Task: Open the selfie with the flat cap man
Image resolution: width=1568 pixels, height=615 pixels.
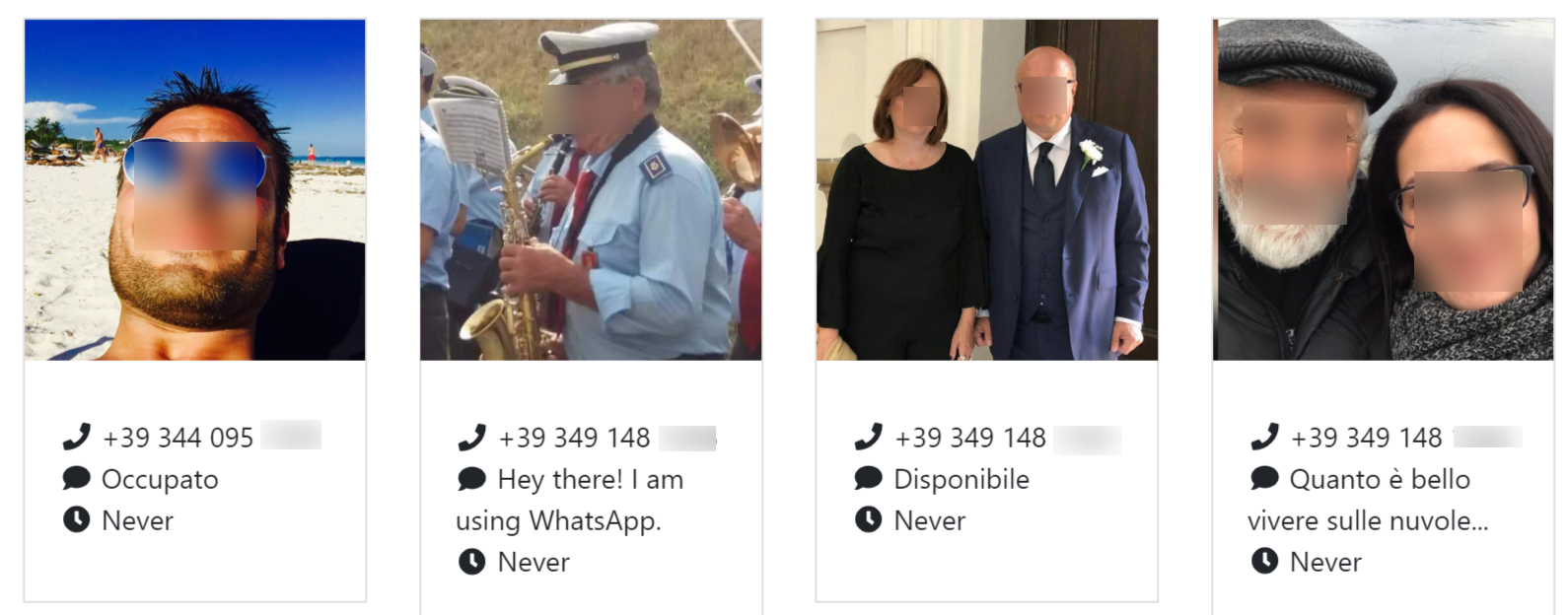Action: (x=1384, y=190)
